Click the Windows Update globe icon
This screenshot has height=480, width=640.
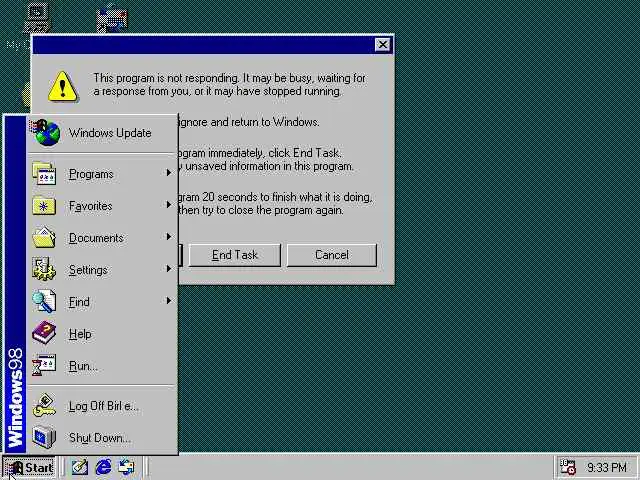point(46,132)
